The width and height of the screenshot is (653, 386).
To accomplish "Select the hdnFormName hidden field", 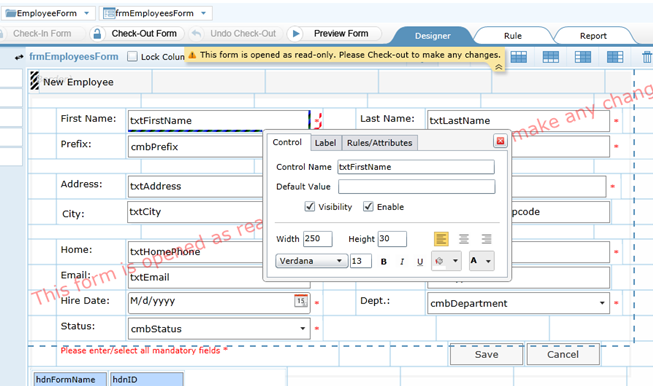I will 70,379.
